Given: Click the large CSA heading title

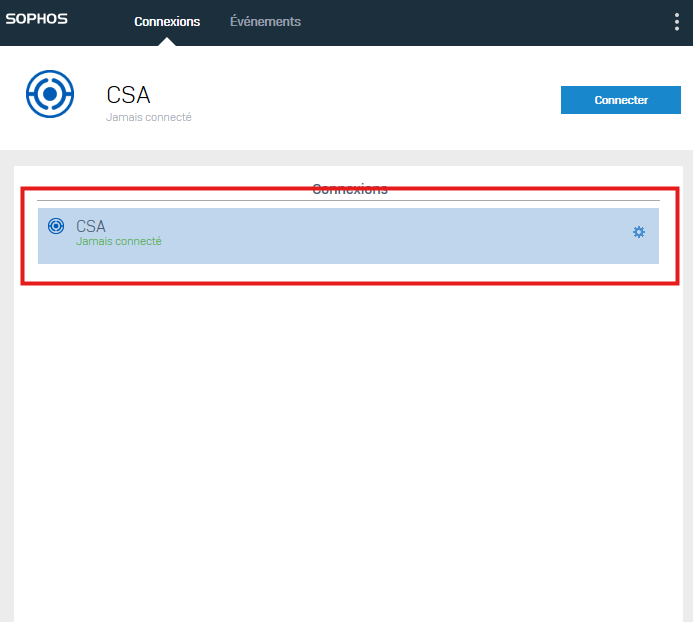Looking at the screenshot, I should tap(128, 95).
